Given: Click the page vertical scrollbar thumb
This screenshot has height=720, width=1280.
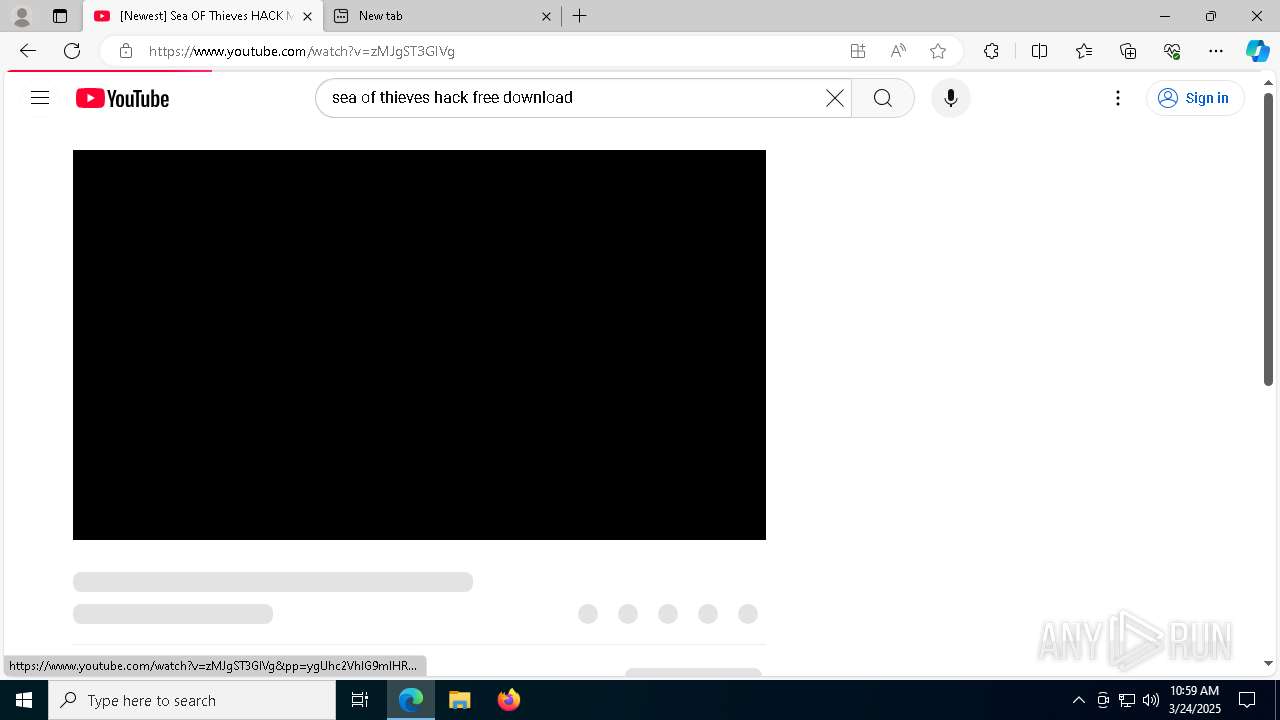Looking at the screenshot, I should coord(1268,240).
